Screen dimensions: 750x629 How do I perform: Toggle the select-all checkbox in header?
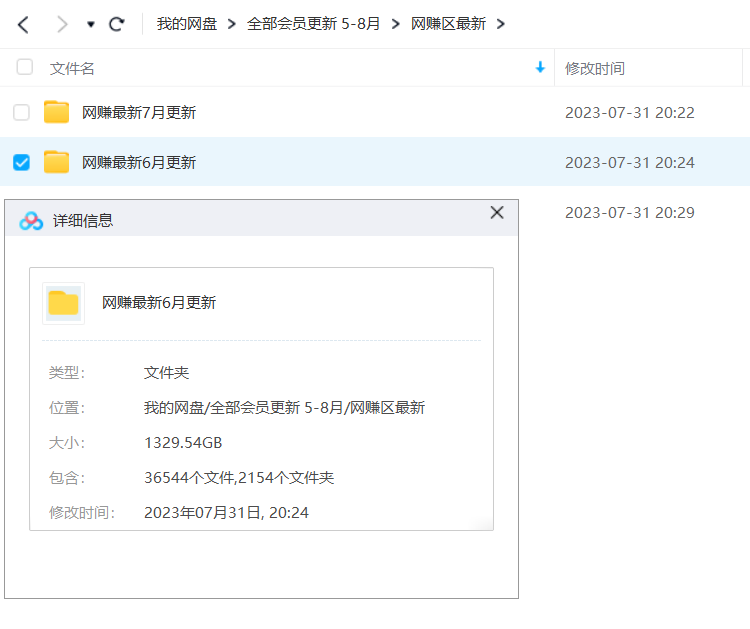(x=24, y=68)
